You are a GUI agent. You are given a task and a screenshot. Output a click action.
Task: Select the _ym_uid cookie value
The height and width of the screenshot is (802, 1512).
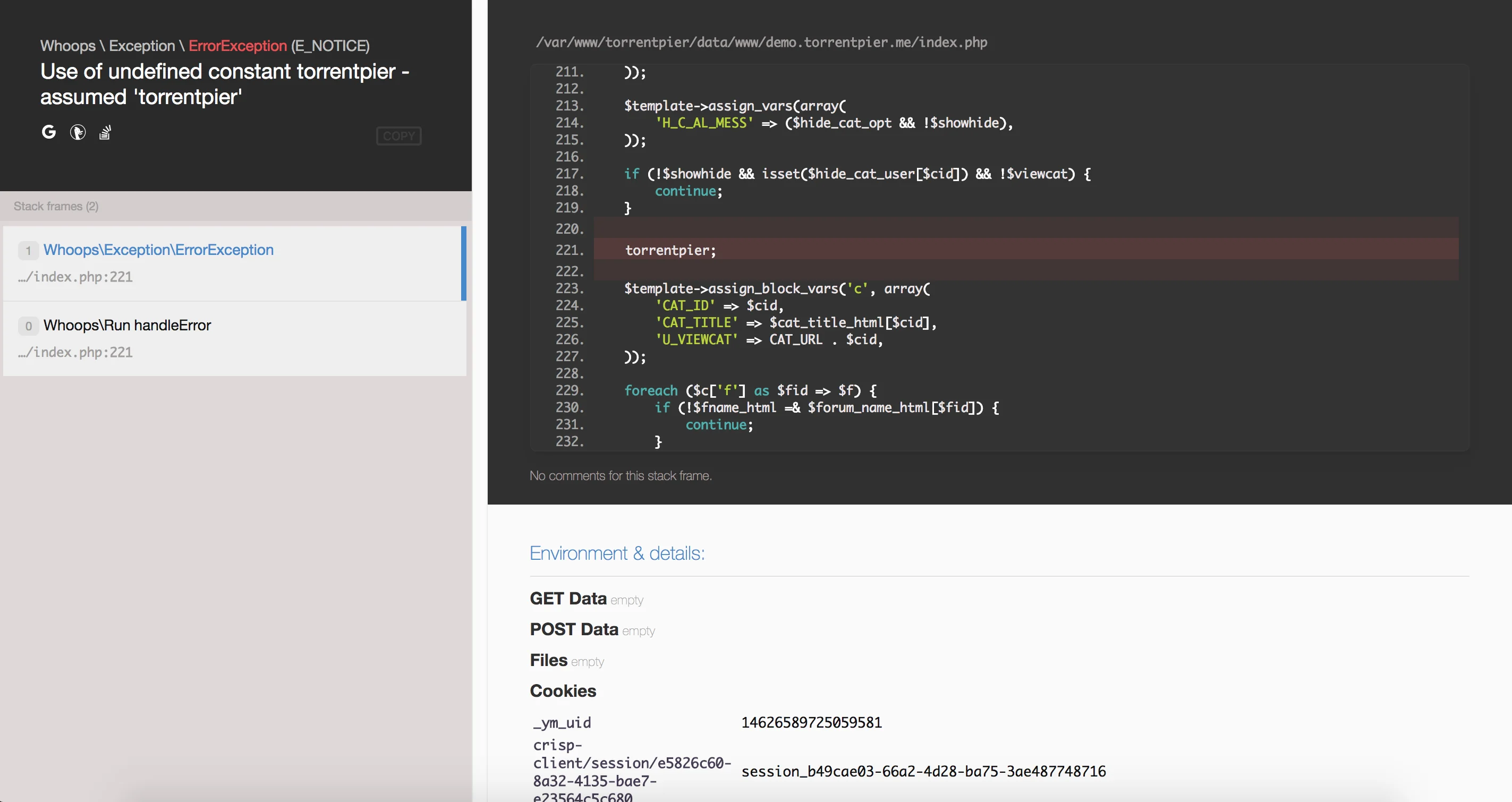click(x=811, y=722)
